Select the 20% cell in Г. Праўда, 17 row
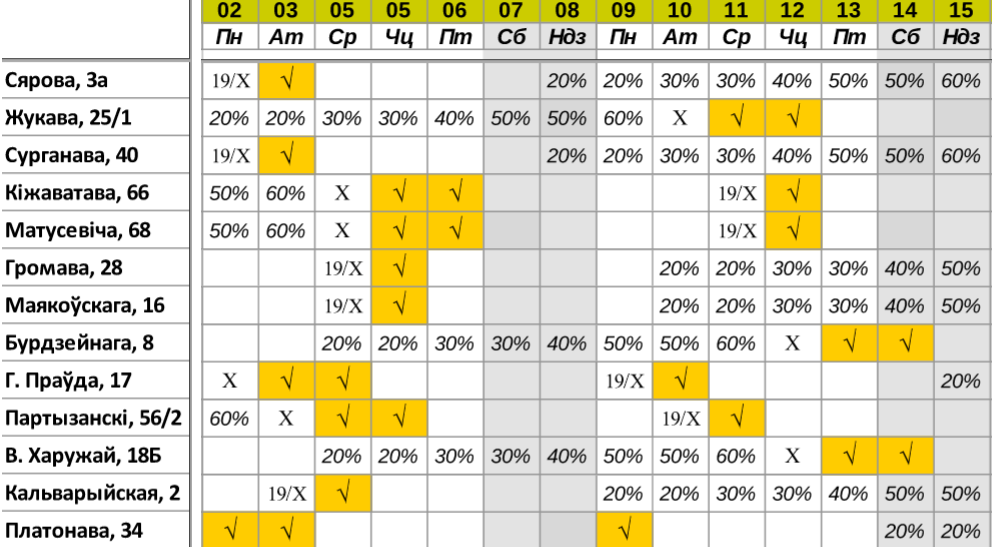Viewport: 992px width, 547px height. pyautogui.click(x=961, y=380)
